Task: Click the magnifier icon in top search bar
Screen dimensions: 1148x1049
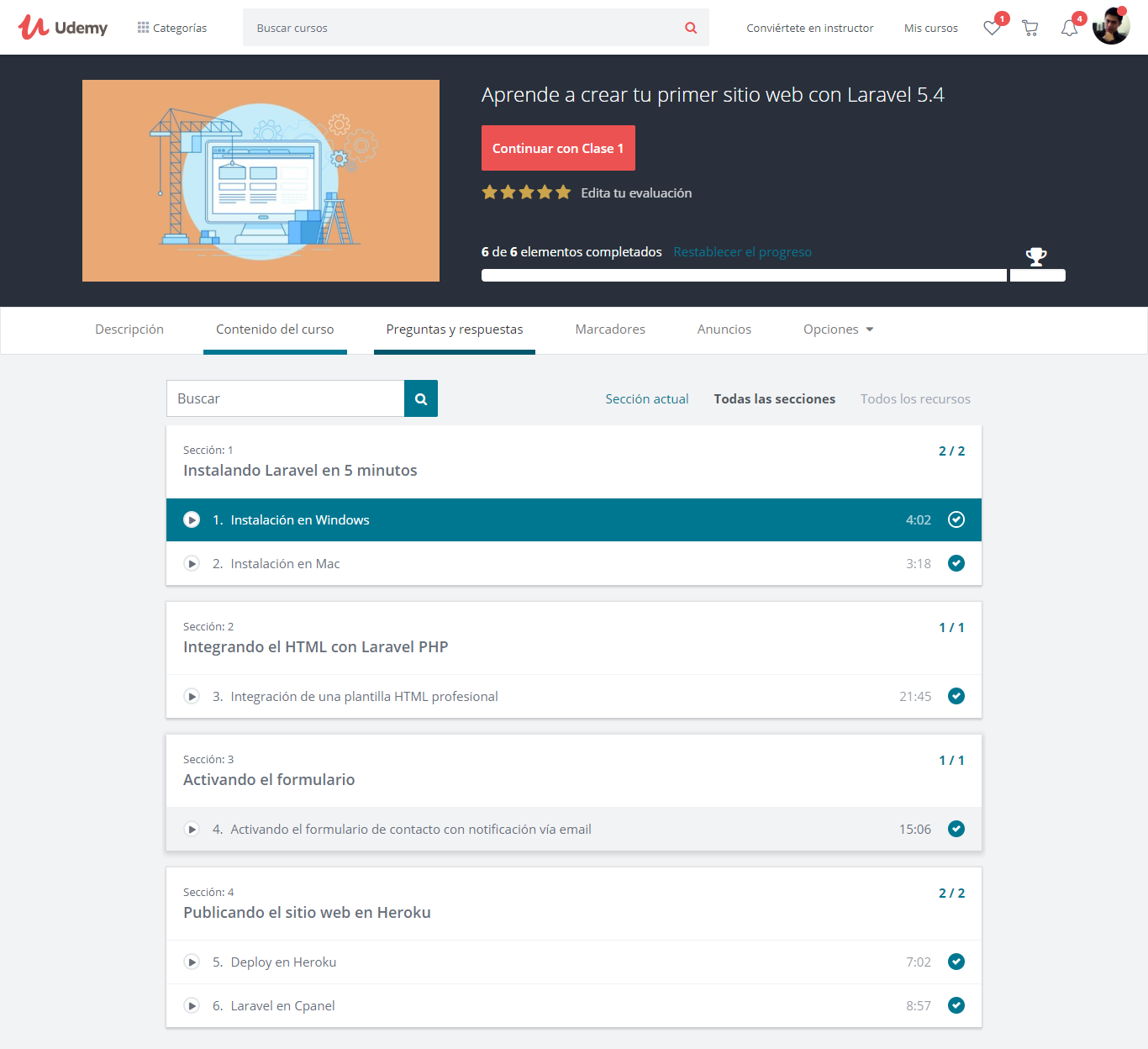Action: point(691,28)
